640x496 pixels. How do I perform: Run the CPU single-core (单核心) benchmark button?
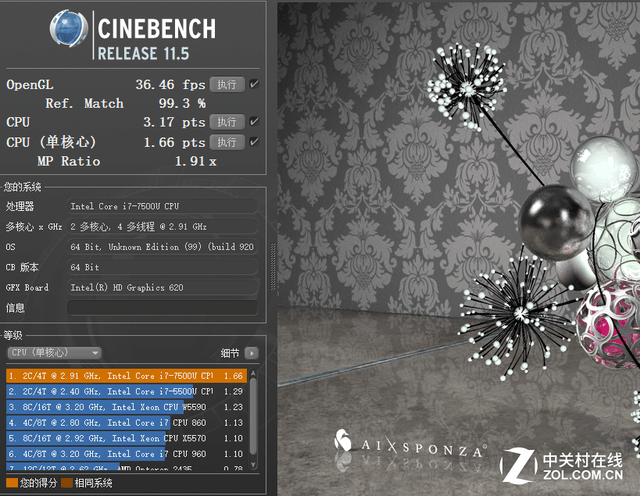coord(227,142)
